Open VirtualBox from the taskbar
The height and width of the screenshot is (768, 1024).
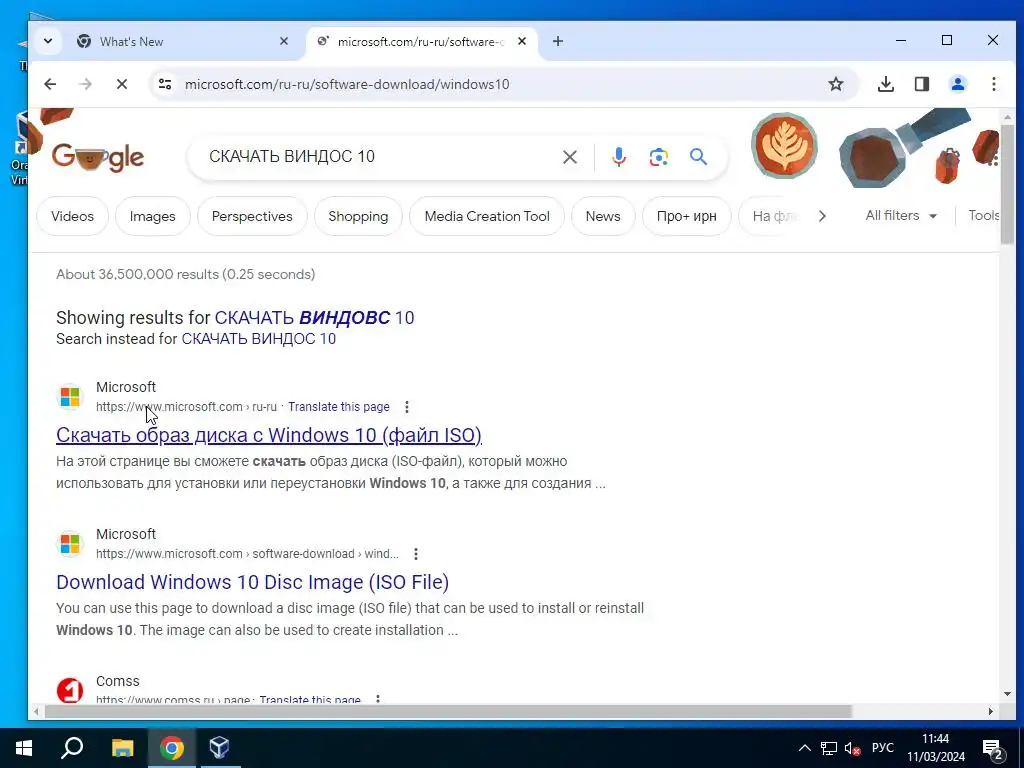pos(219,748)
